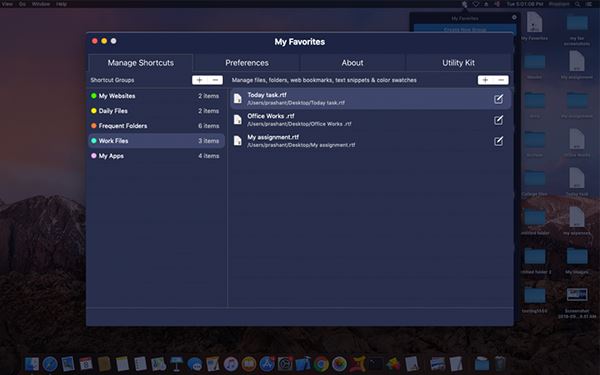This screenshot has width=600, height=375.
Task: Click the green dot of My Websites
Action: pyautogui.click(x=93, y=96)
